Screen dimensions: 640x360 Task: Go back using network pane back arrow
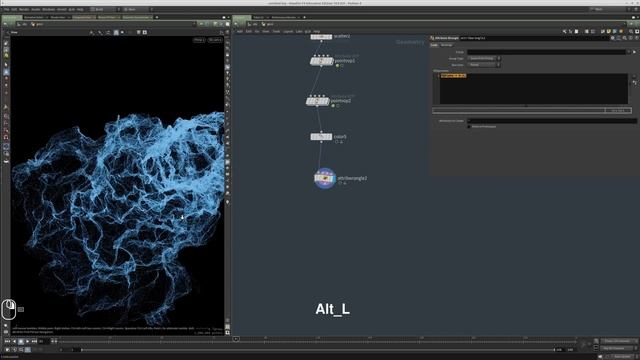coord(236,24)
